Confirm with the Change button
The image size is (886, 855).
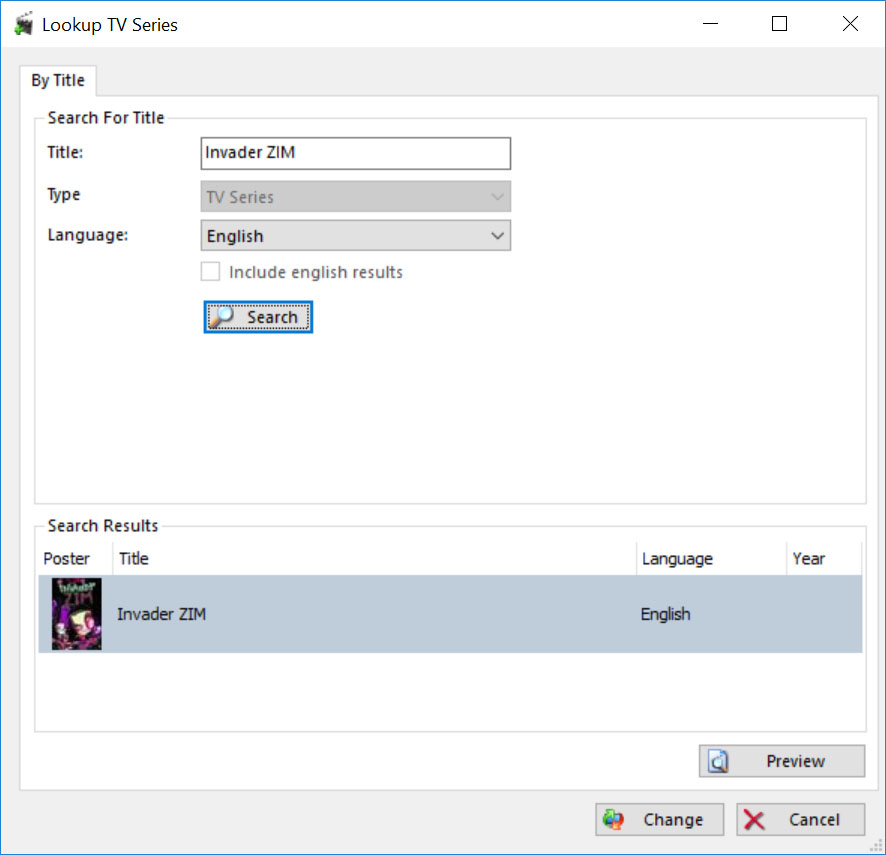click(659, 819)
